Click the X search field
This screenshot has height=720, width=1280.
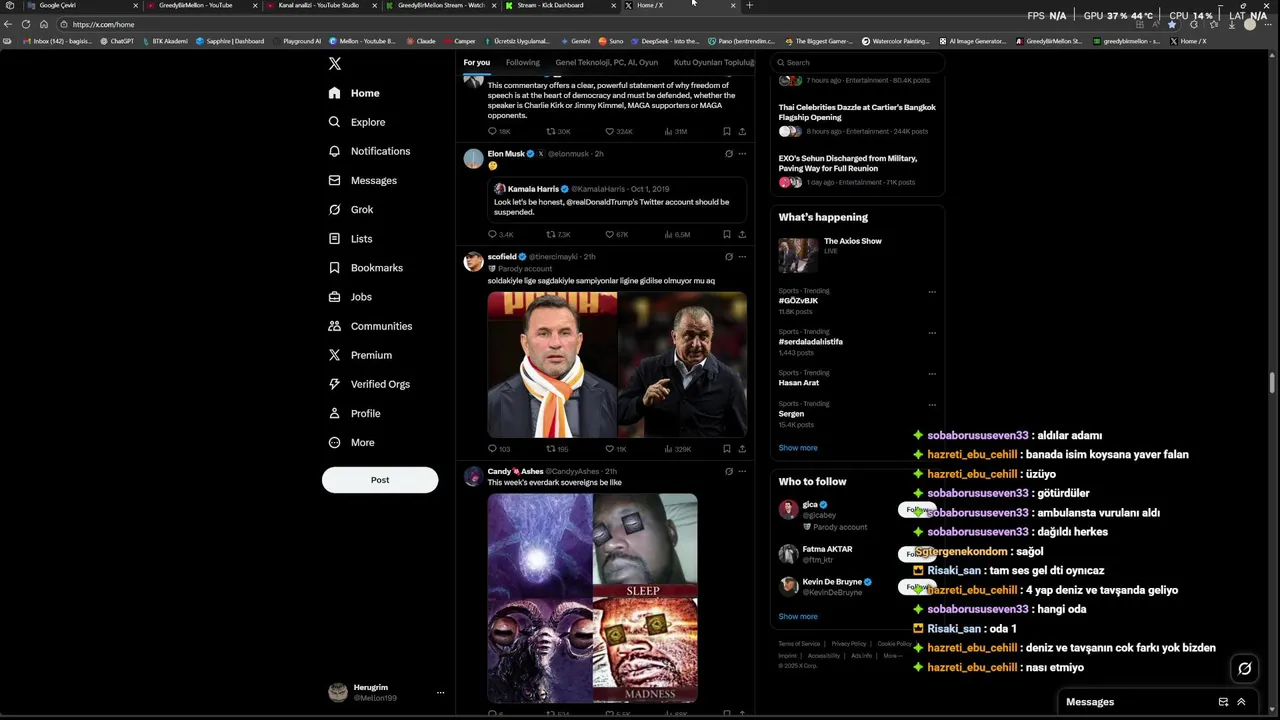(858, 62)
